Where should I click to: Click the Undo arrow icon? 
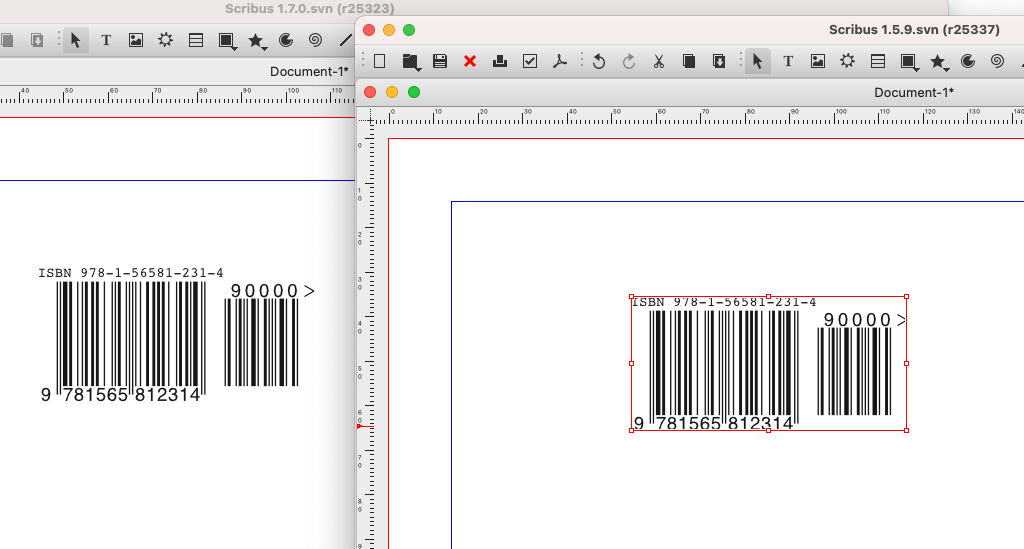point(598,61)
